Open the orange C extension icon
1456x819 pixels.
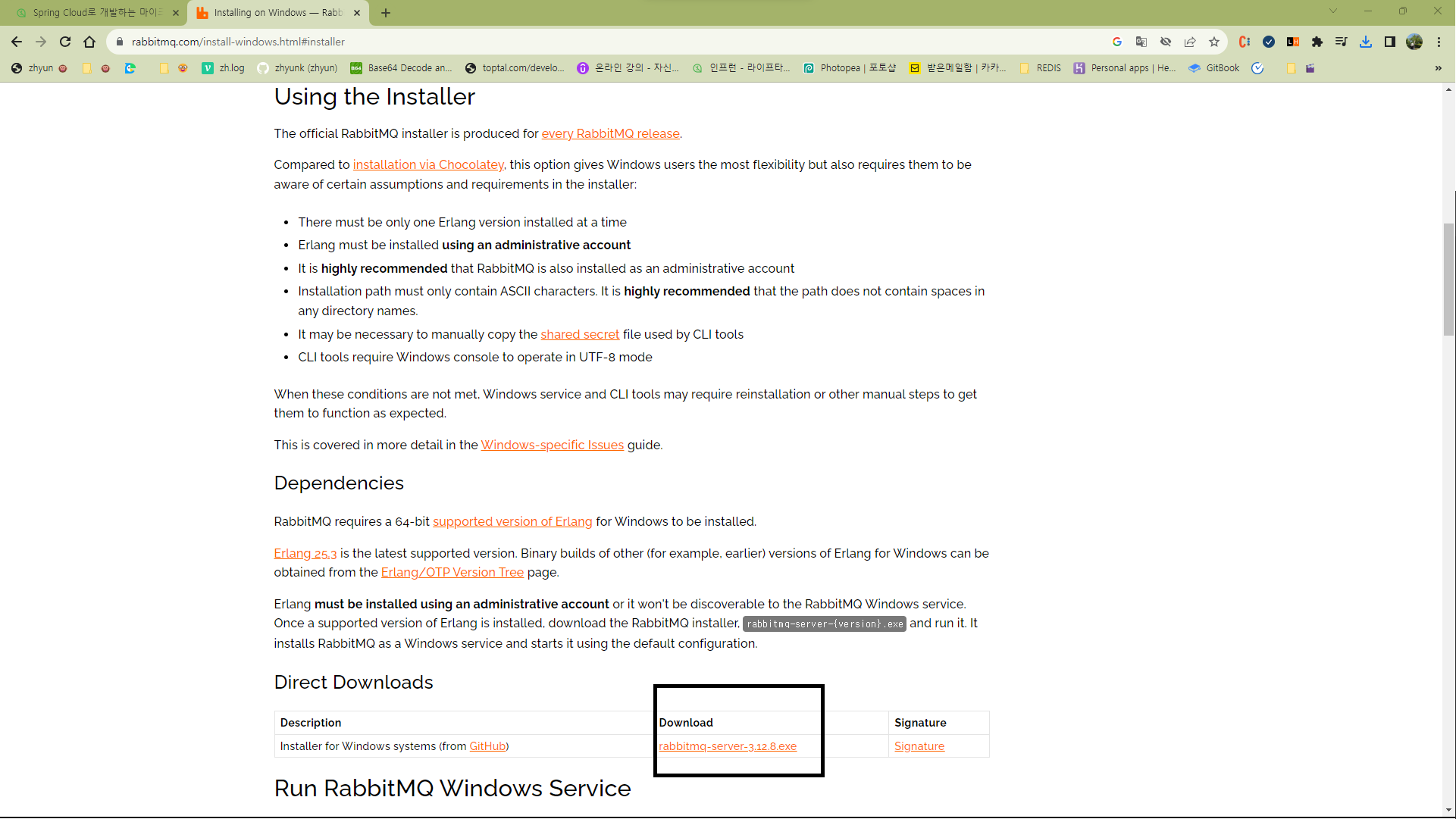[1245, 42]
